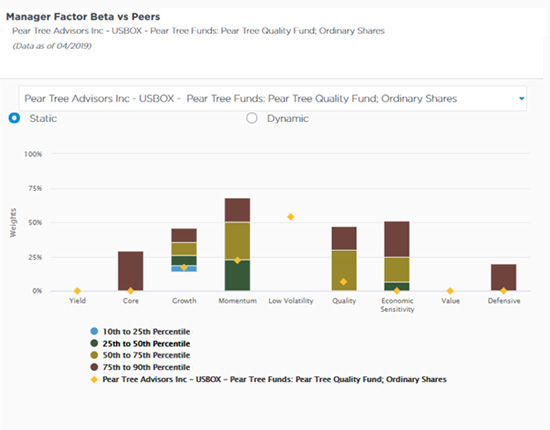
Task: Click the Growth olive bar segment
Action: click(x=184, y=249)
